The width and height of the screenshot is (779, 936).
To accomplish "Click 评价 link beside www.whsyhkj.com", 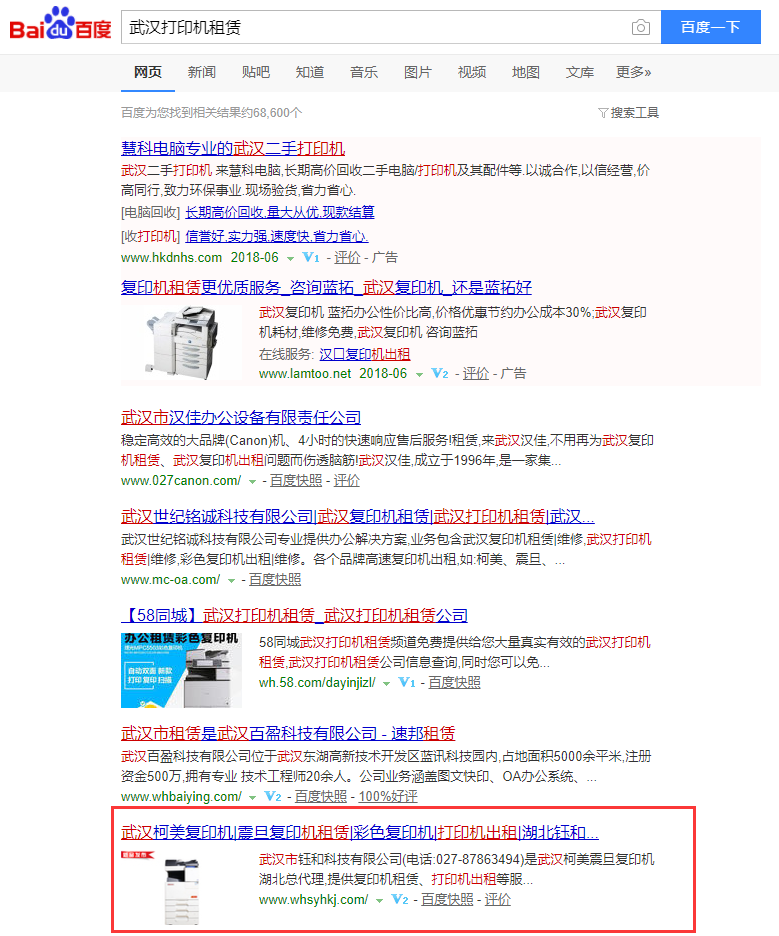I will pos(497,900).
